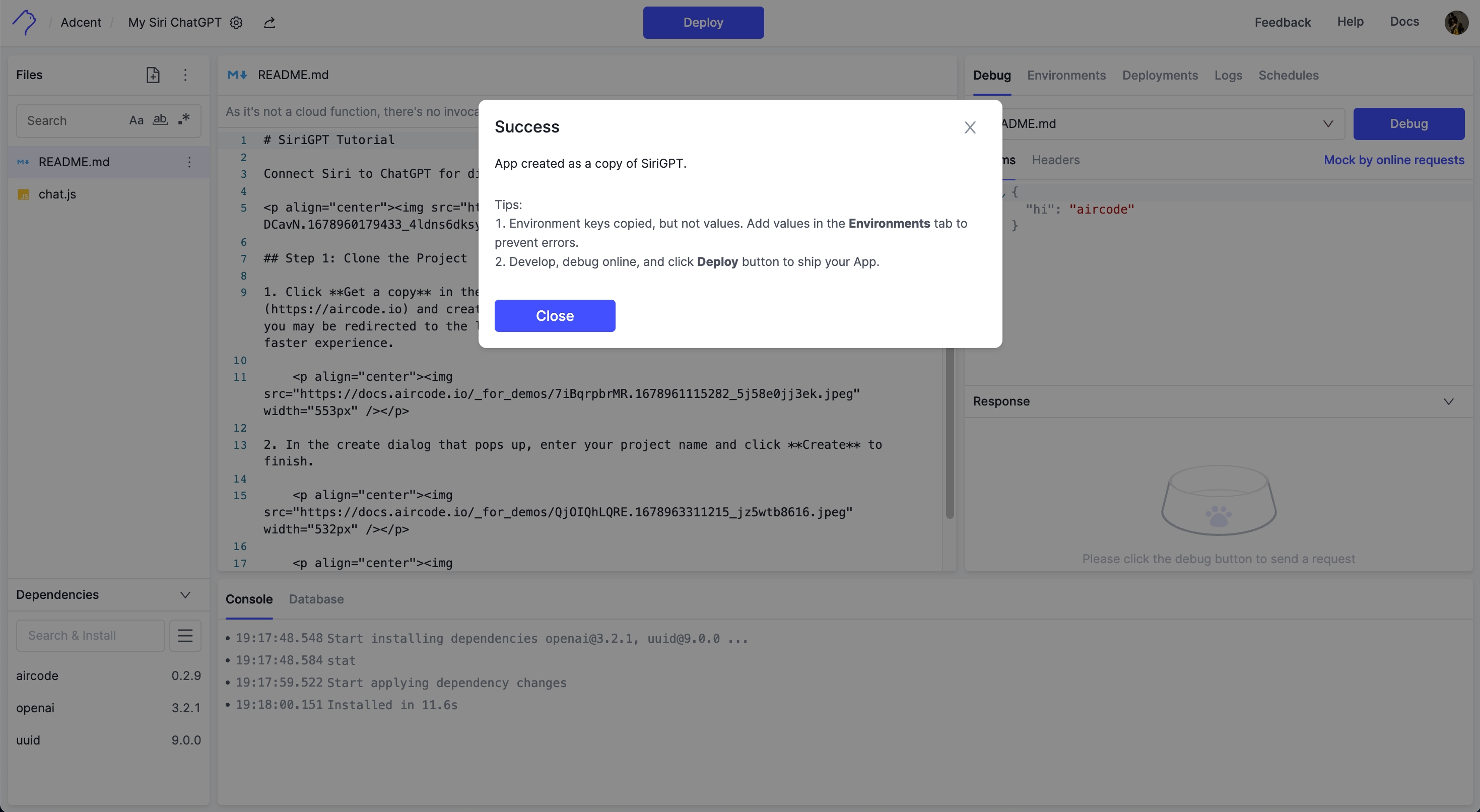Open the Schedules tab
1480x812 pixels.
click(1289, 75)
